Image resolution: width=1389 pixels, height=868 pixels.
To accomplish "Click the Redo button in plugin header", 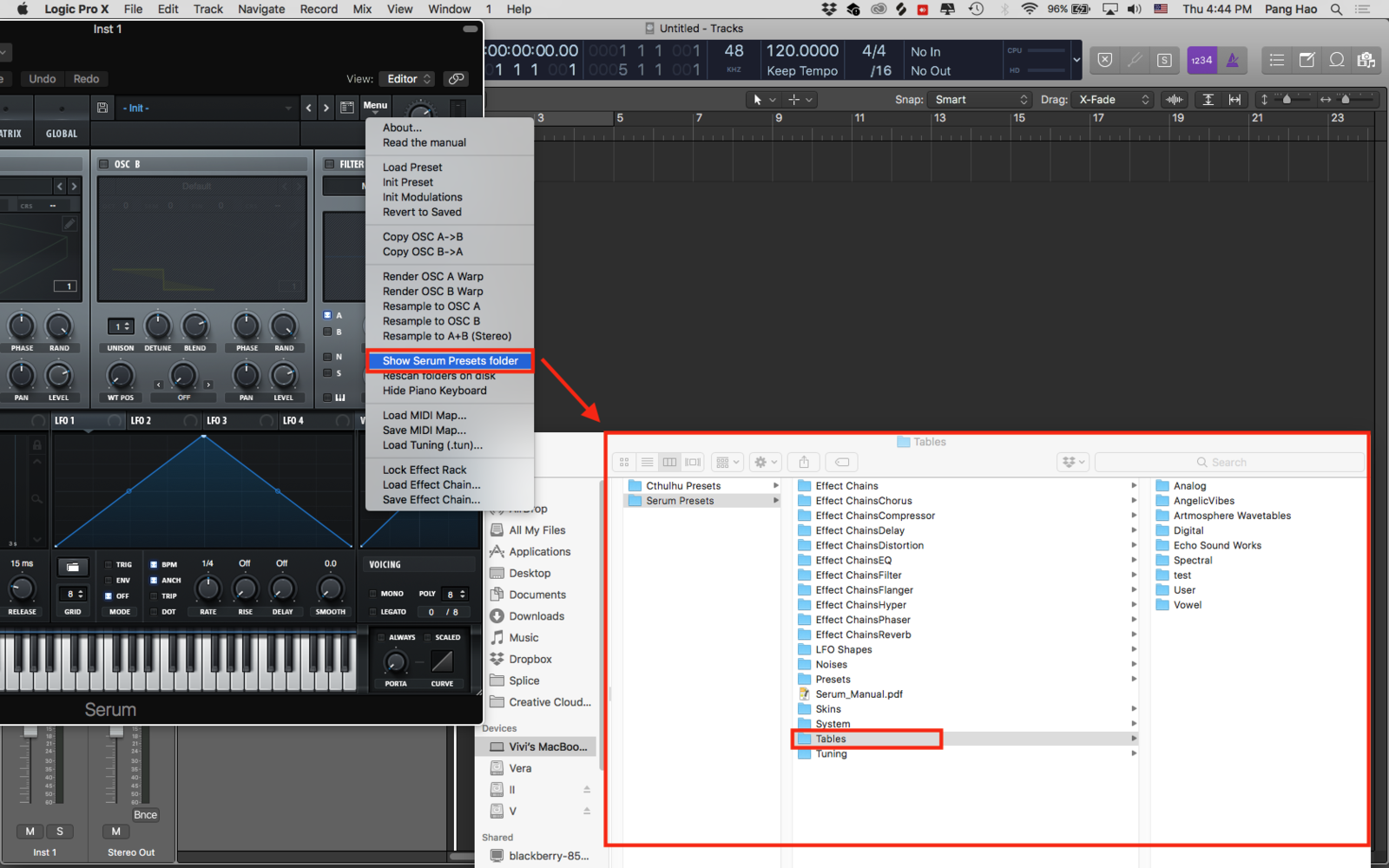I will 86,79.
